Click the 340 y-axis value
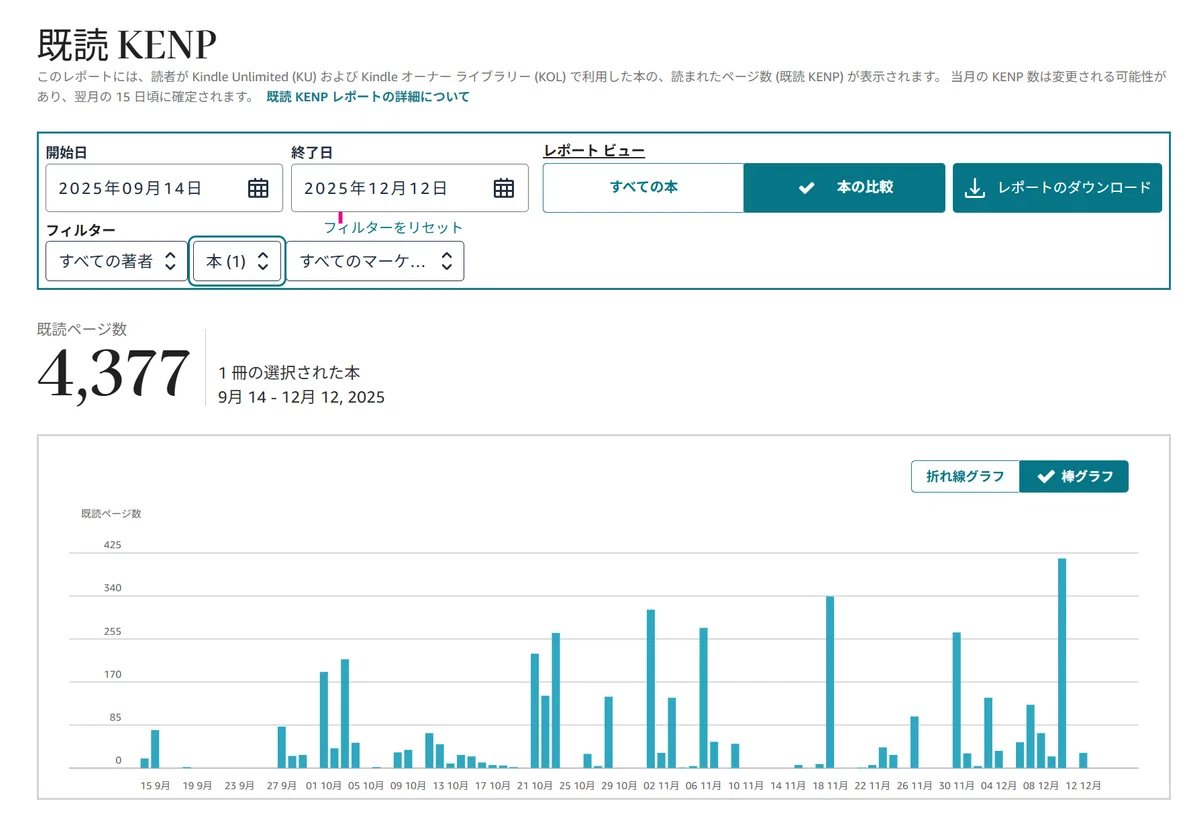The height and width of the screenshot is (814, 1200). click(x=112, y=588)
